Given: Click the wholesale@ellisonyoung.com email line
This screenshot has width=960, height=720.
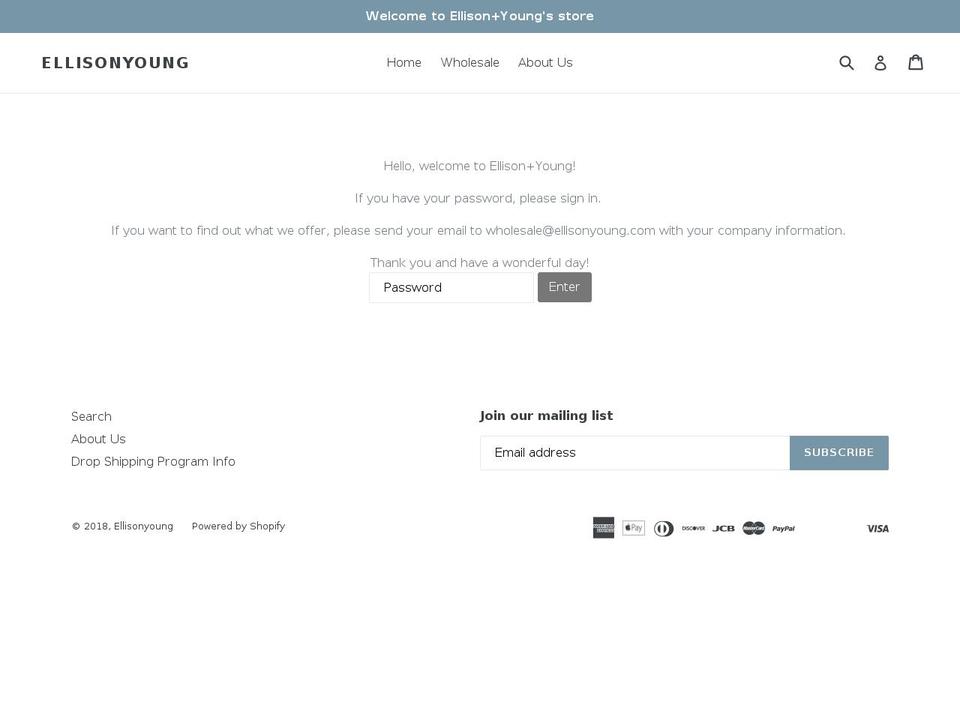Looking at the screenshot, I should (x=478, y=231).
